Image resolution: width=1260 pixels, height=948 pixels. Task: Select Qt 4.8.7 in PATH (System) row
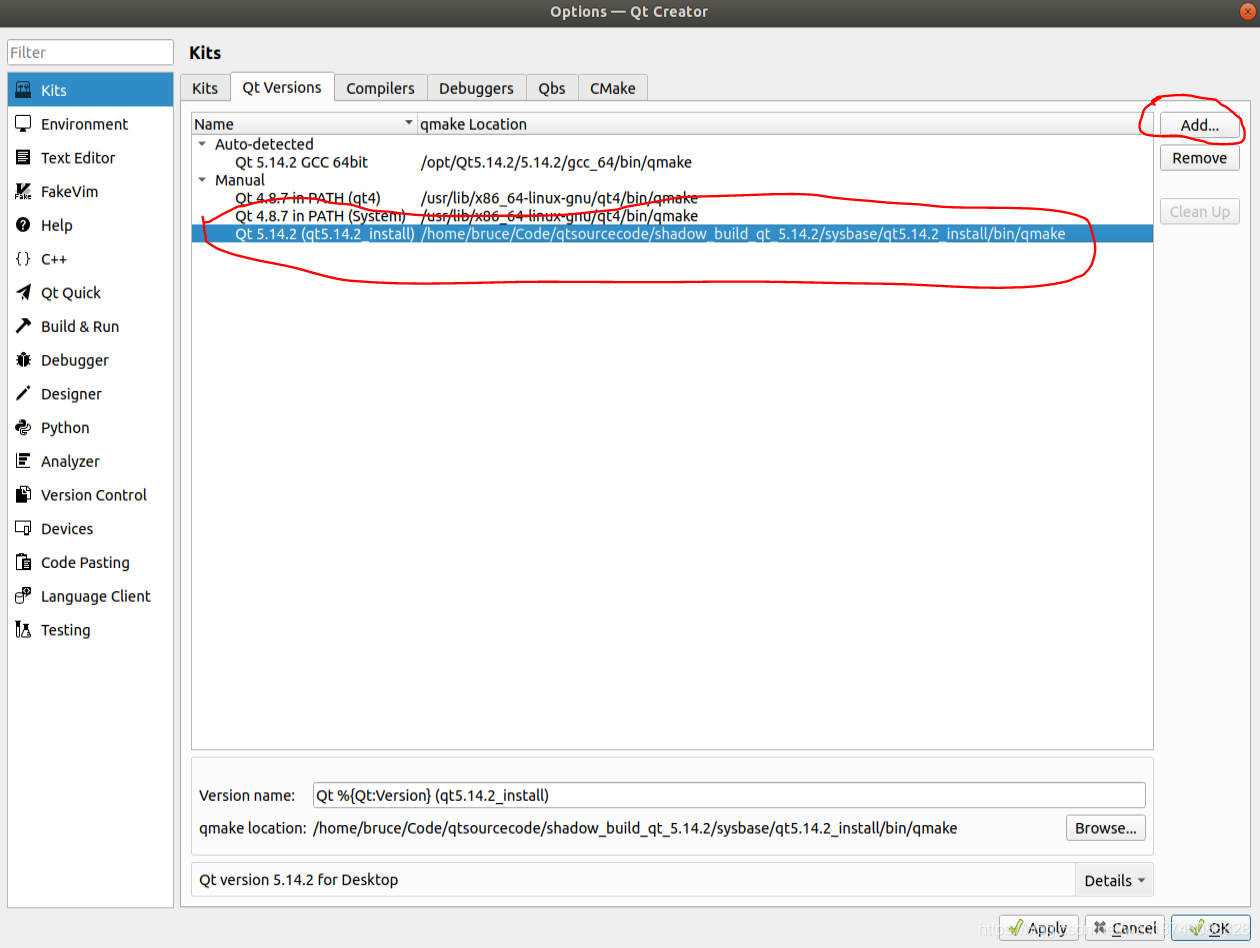672,216
